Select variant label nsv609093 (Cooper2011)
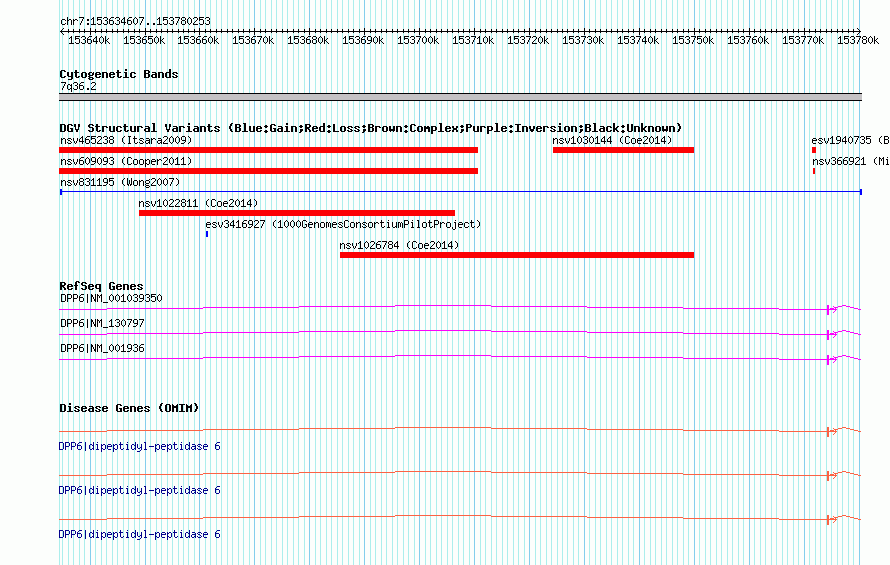The height and width of the screenshot is (565, 890). 126,161
